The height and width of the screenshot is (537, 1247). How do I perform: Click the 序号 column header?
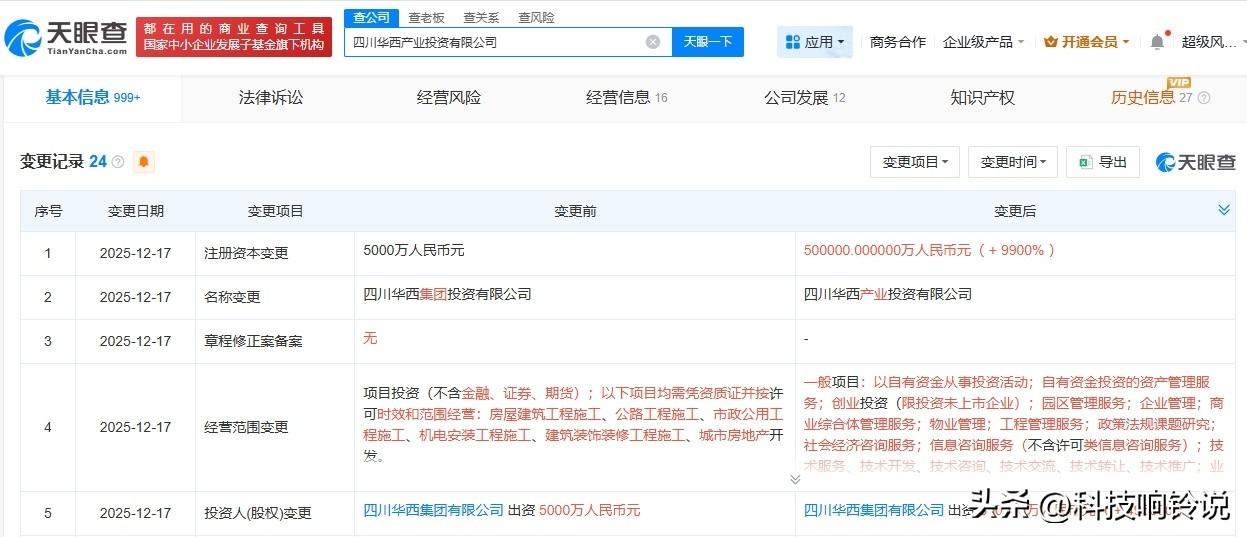coord(48,211)
